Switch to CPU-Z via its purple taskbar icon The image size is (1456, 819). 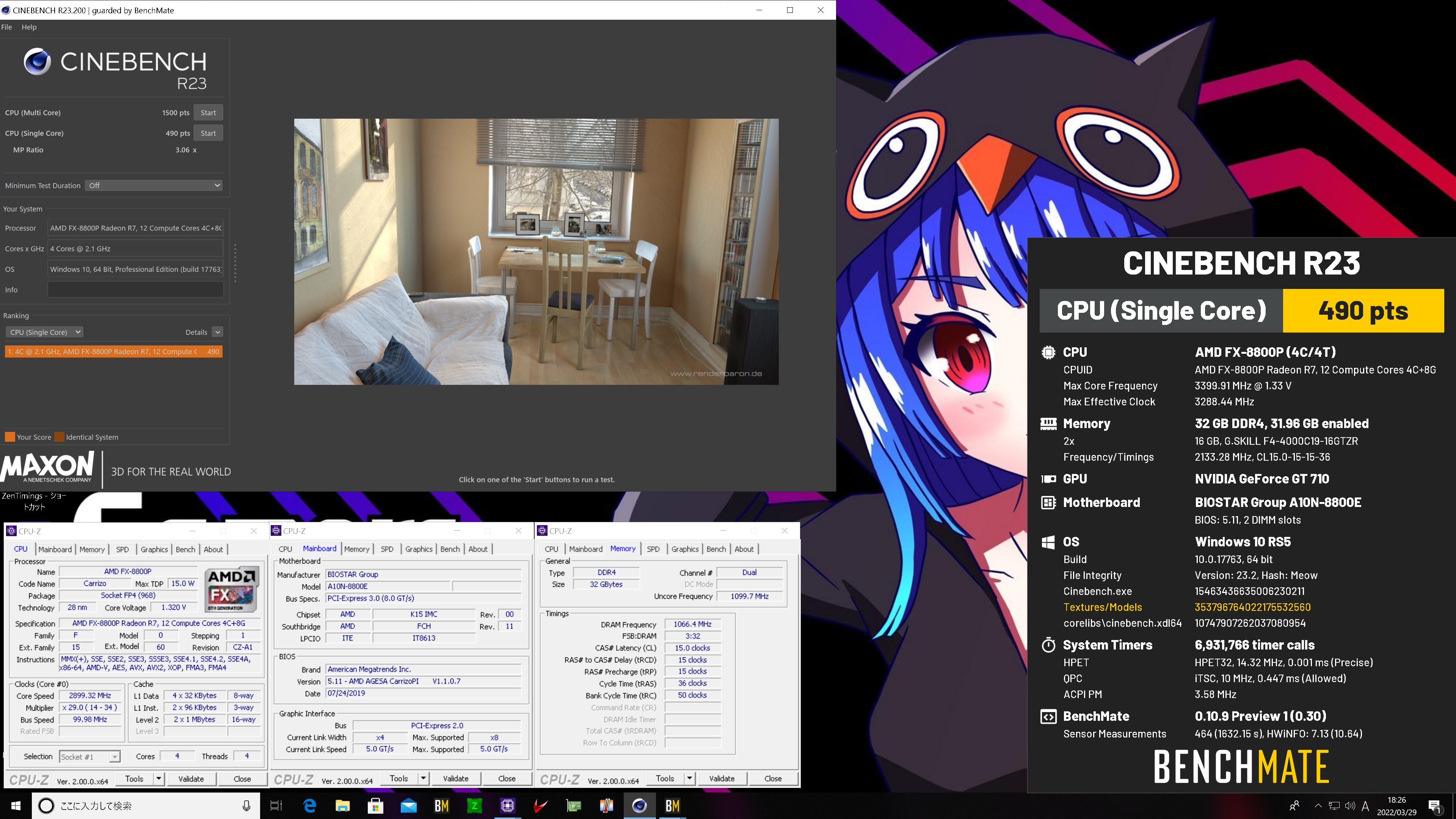(x=508, y=805)
